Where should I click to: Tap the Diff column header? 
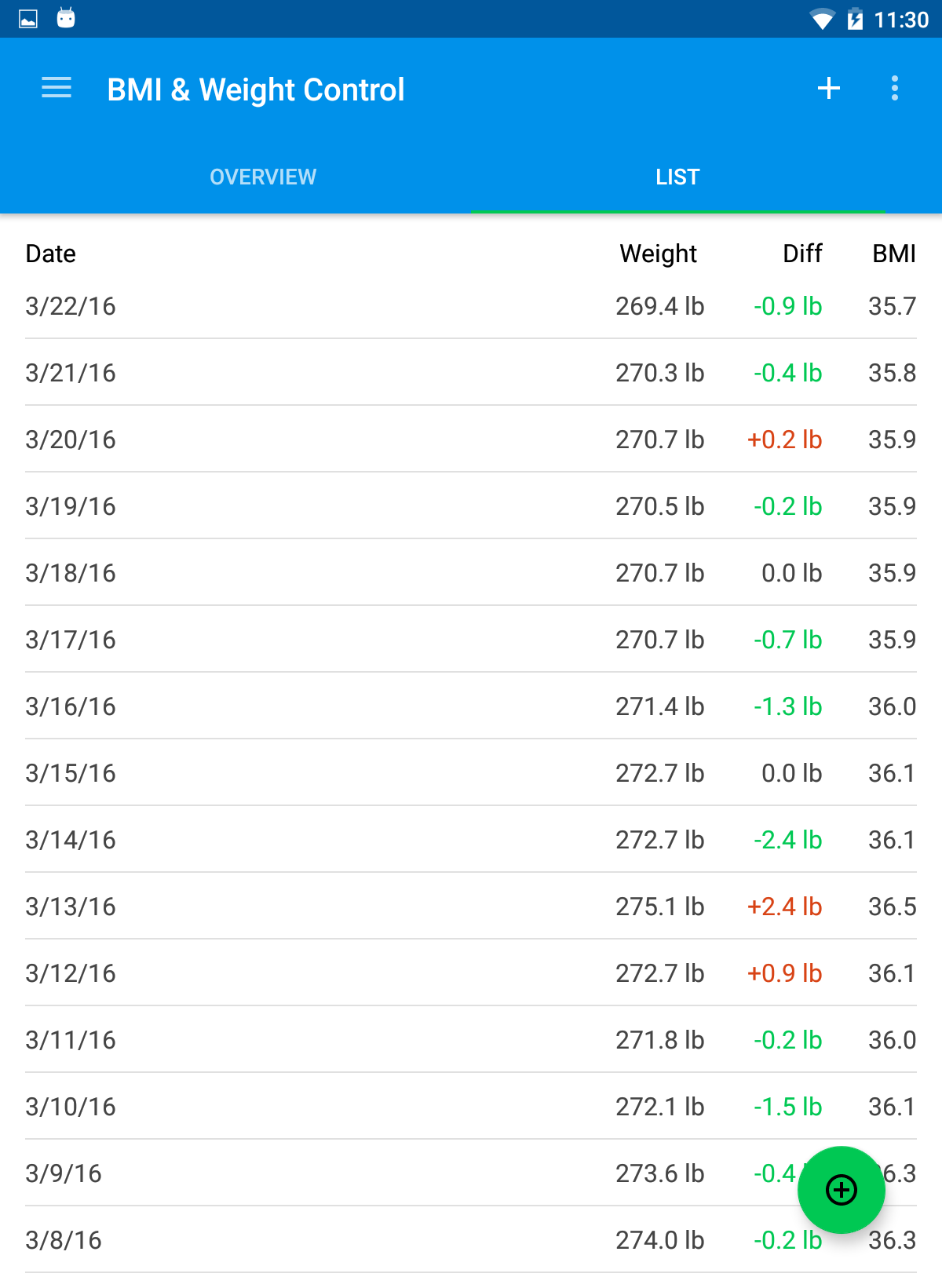coord(802,254)
